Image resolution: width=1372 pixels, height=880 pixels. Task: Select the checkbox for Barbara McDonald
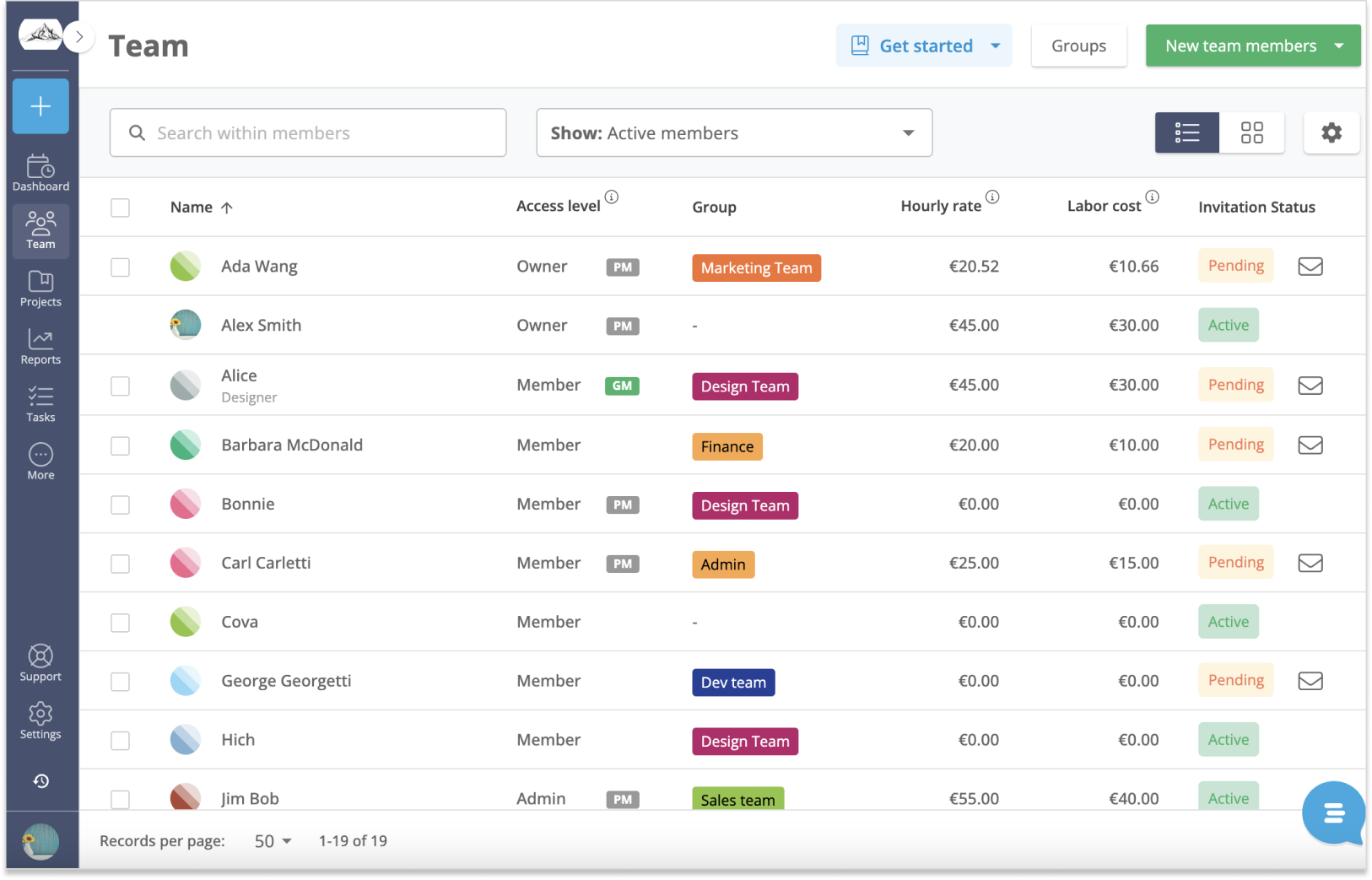(121, 445)
